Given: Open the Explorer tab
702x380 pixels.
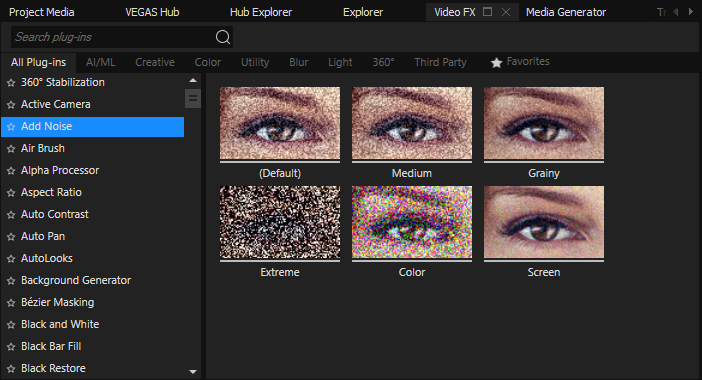Looking at the screenshot, I should click(363, 12).
